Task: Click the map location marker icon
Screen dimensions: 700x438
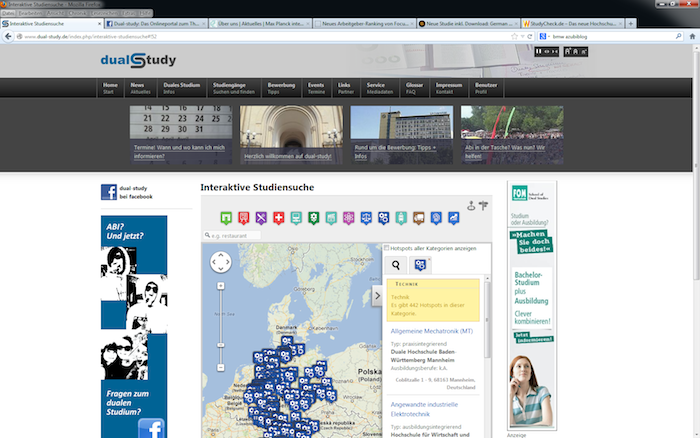Action: click(471, 205)
